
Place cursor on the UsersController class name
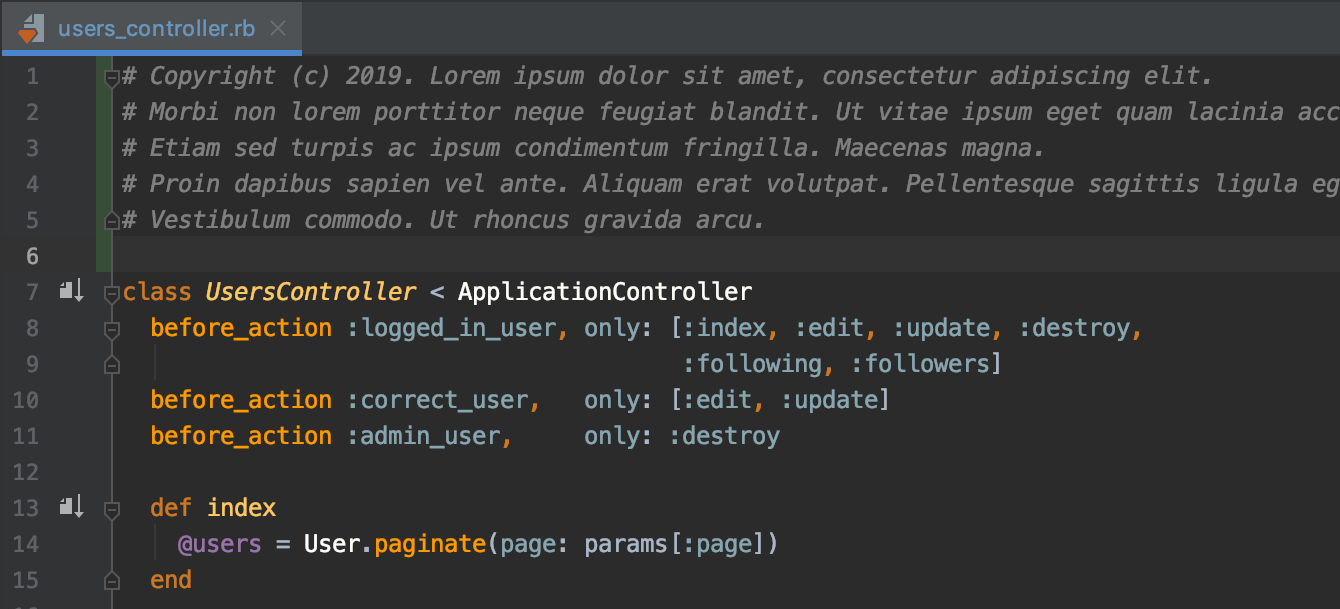pos(310,292)
